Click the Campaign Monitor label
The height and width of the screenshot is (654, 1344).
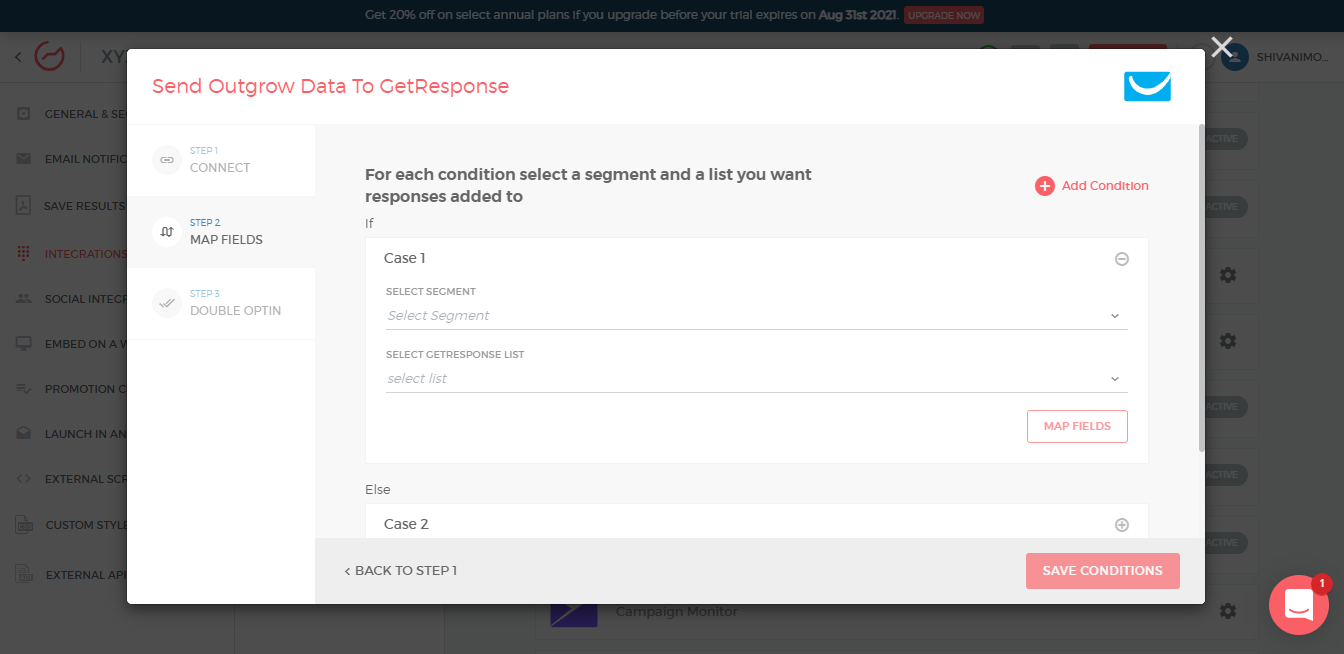point(676,612)
